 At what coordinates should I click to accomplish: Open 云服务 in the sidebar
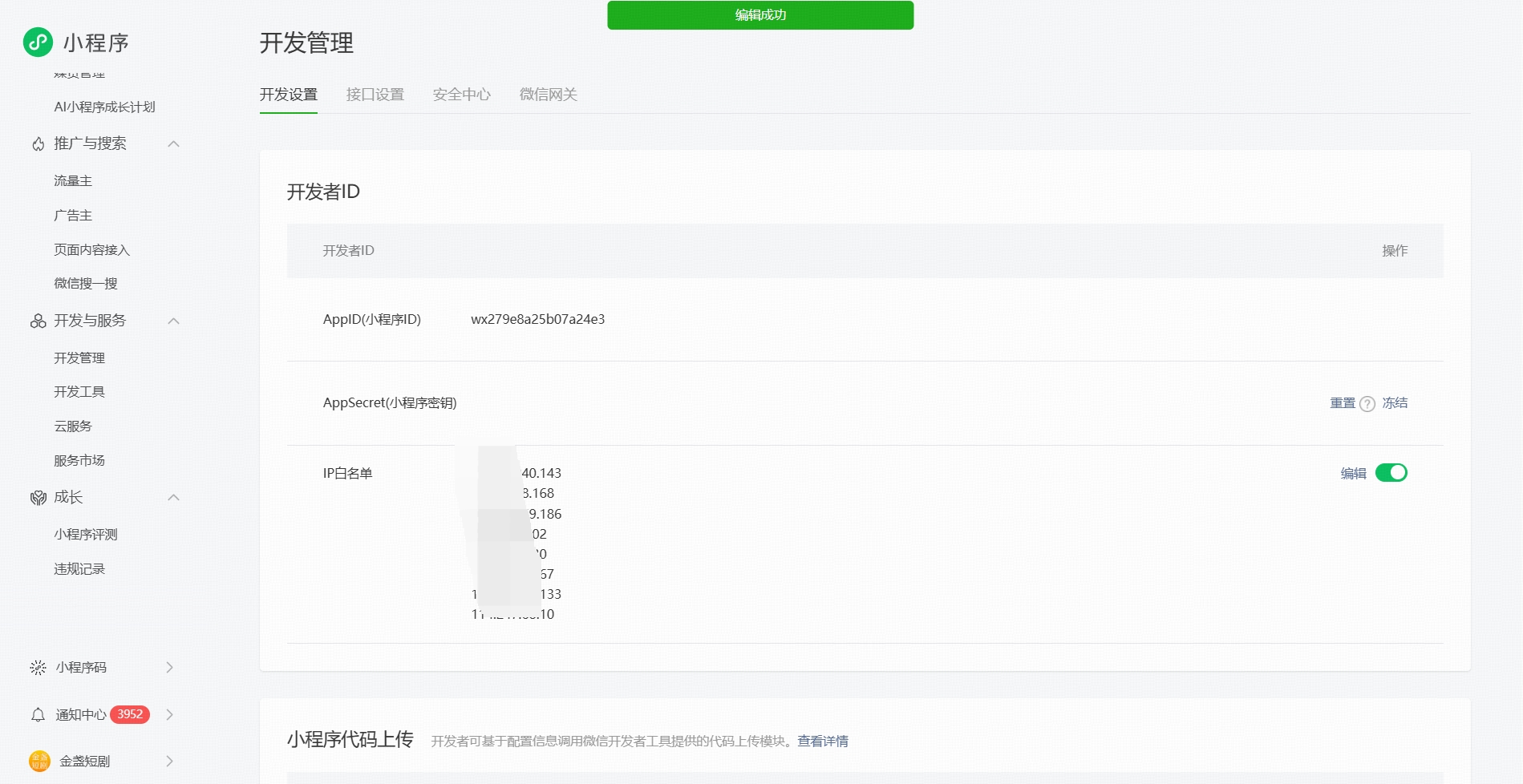click(x=73, y=426)
